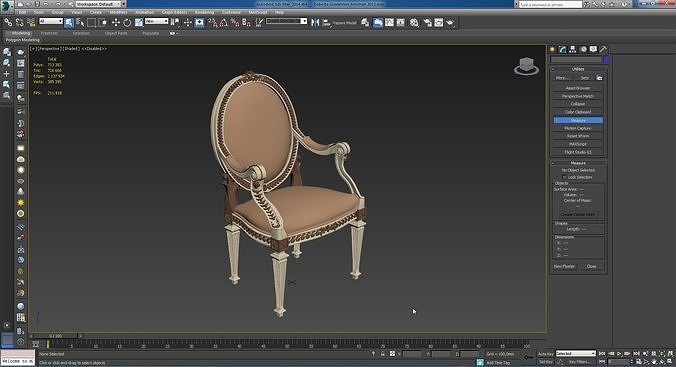
Task: Click the Key Filters... button
Action: click(x=579, y=362)
